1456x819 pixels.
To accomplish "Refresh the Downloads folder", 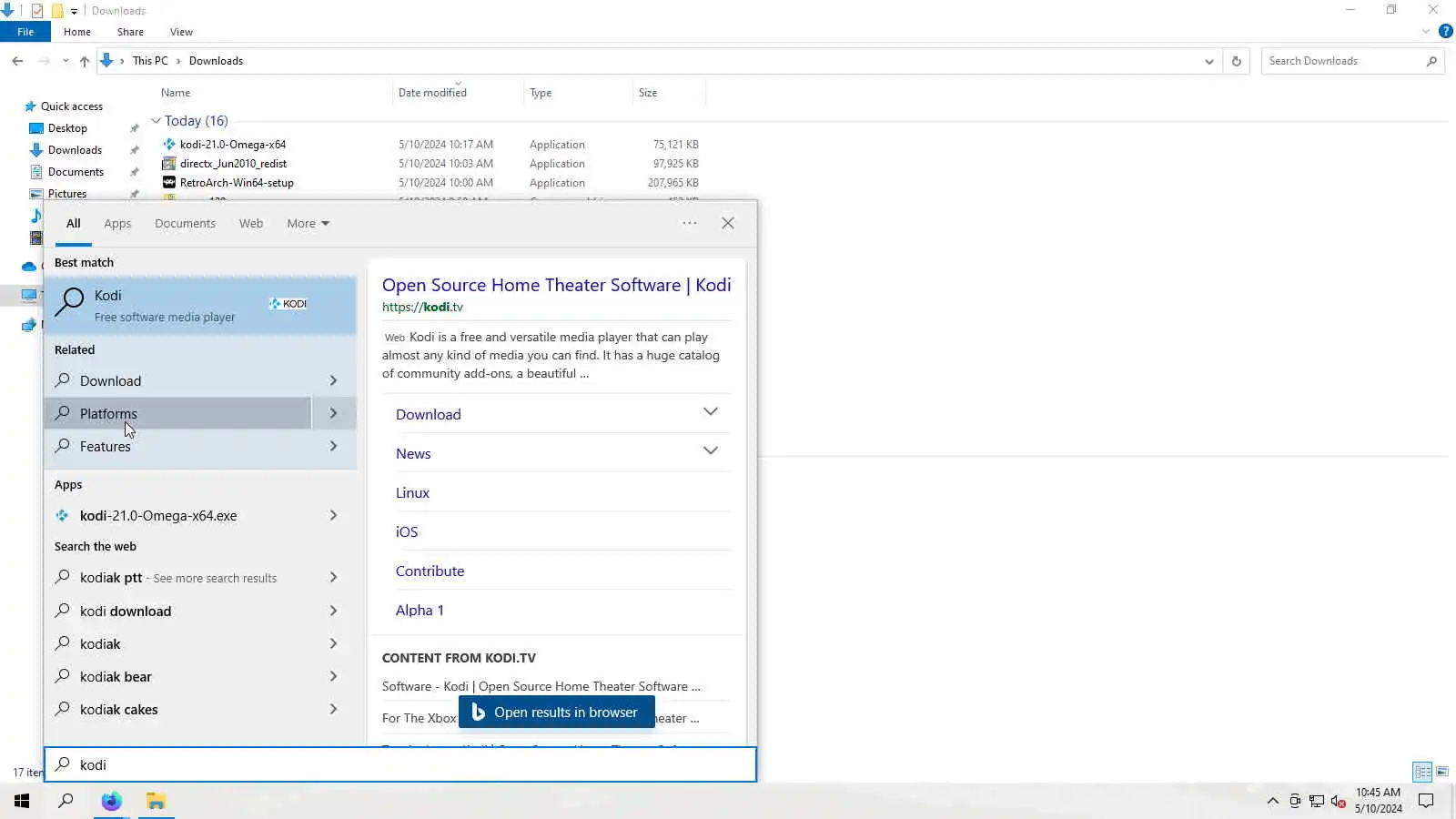I will click(x=1236, y=61).
